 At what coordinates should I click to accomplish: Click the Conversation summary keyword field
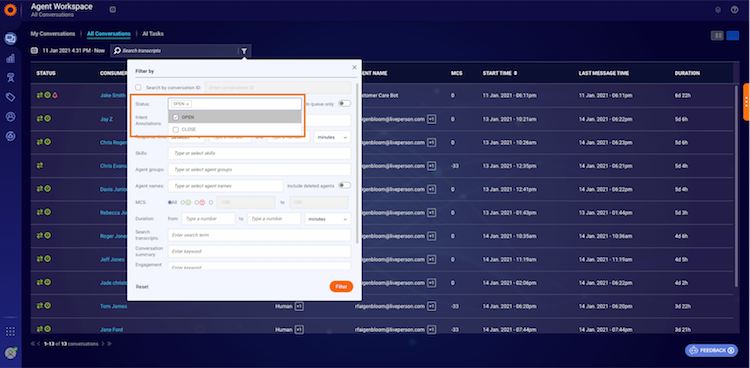pyautogui.click(x=259, y=251)
